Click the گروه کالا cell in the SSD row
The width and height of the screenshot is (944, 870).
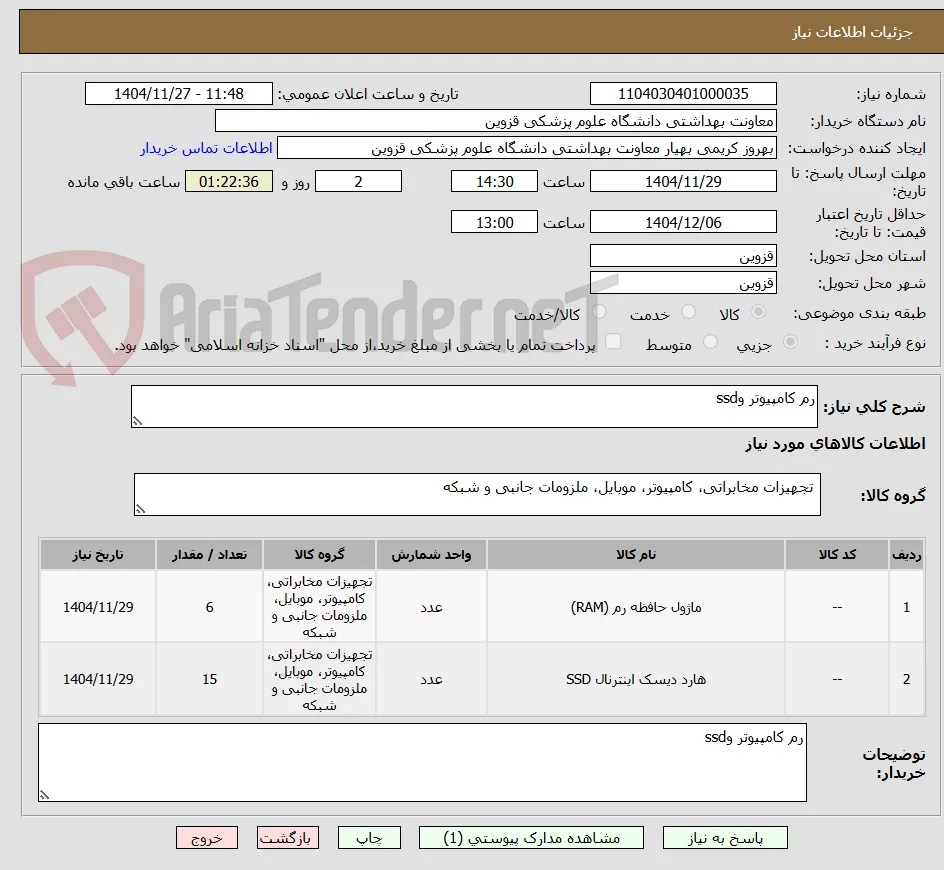319,679
